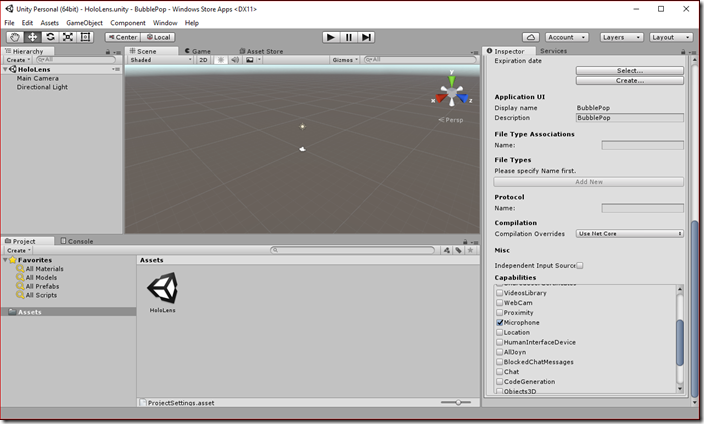The image size is (704, 424).
Task: Start Play mode
Action: [331, 37]
